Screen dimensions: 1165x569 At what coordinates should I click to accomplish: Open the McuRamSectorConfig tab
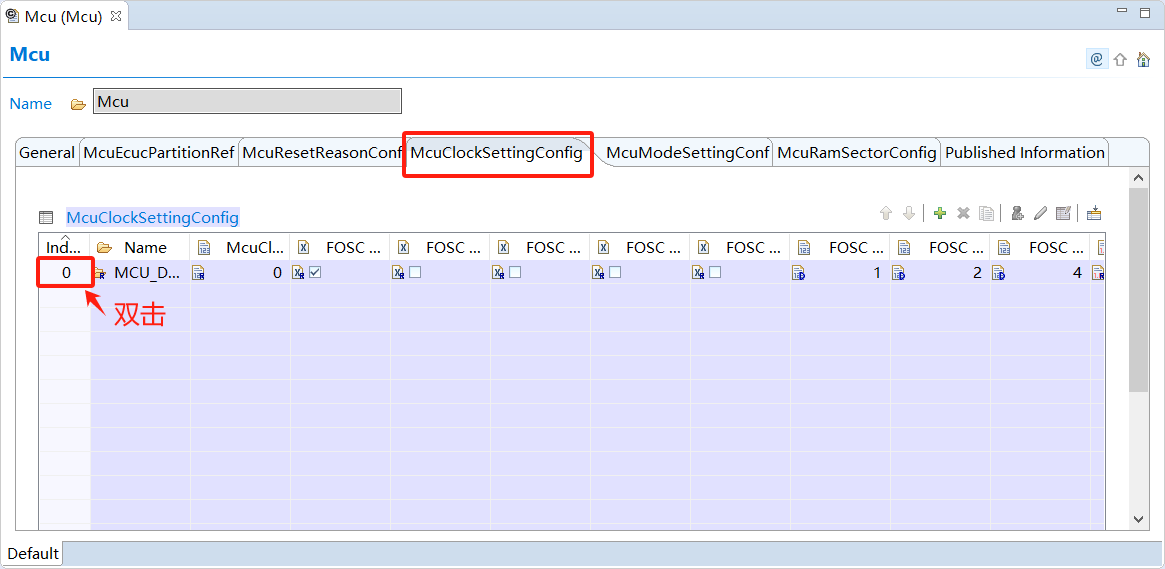856,153
